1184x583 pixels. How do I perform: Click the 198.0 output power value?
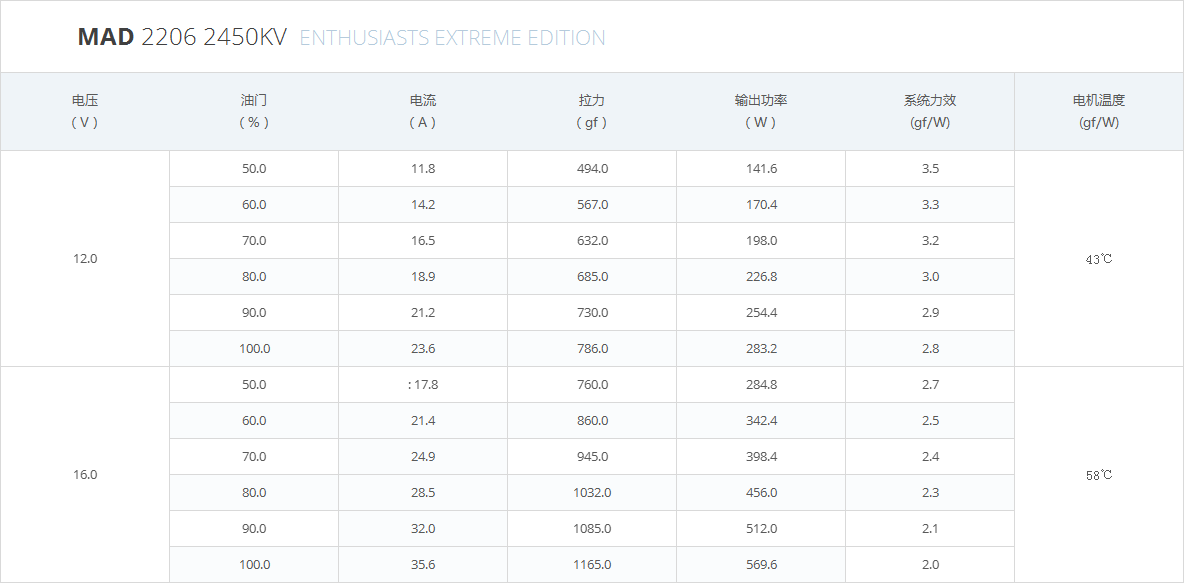(x=761, y=240)
